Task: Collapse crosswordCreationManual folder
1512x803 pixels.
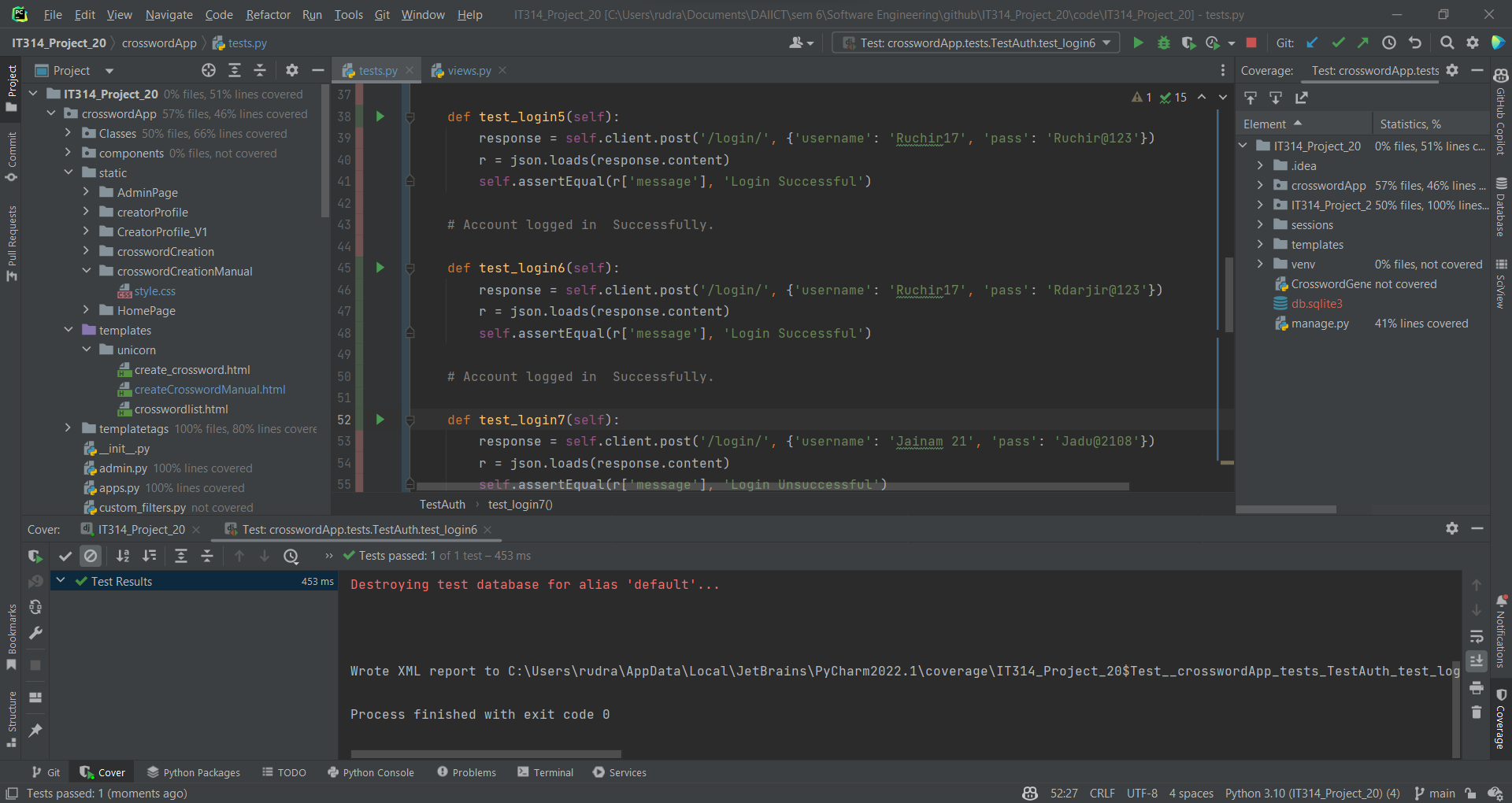Action: [87, 271]
